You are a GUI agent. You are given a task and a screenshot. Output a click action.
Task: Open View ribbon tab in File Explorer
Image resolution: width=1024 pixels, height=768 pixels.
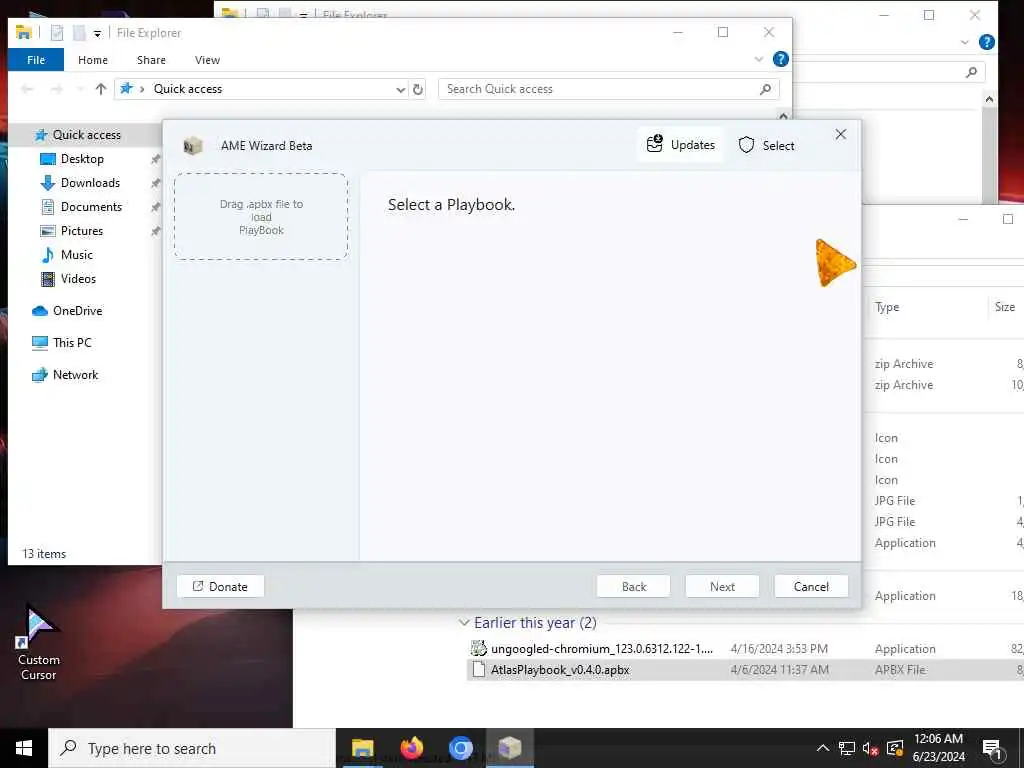pos(207,59)
